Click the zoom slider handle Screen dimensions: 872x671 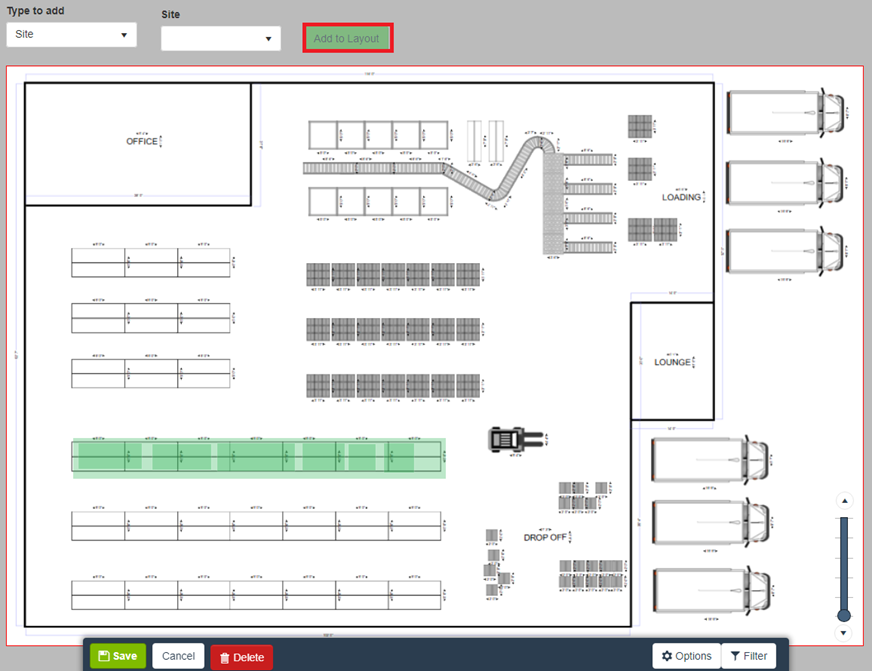844,614
